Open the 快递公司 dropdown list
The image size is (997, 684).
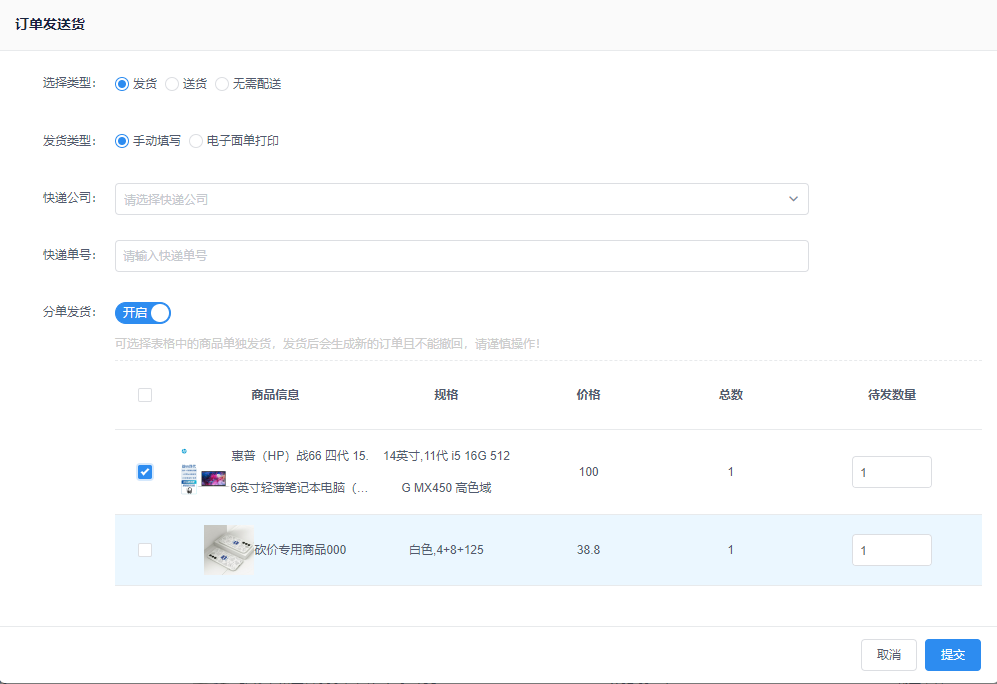pyautogui.click(x=460, y=199)
